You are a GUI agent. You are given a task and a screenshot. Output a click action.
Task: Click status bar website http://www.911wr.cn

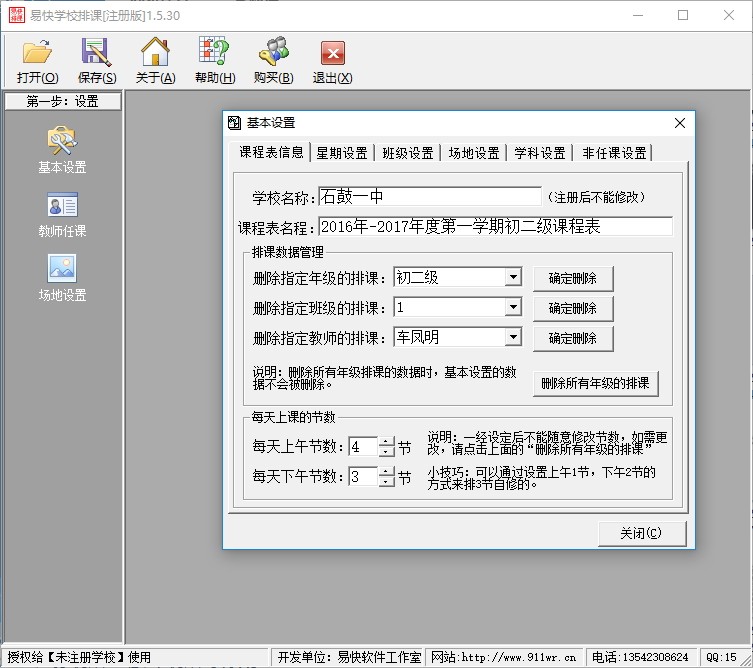[503, 657]
